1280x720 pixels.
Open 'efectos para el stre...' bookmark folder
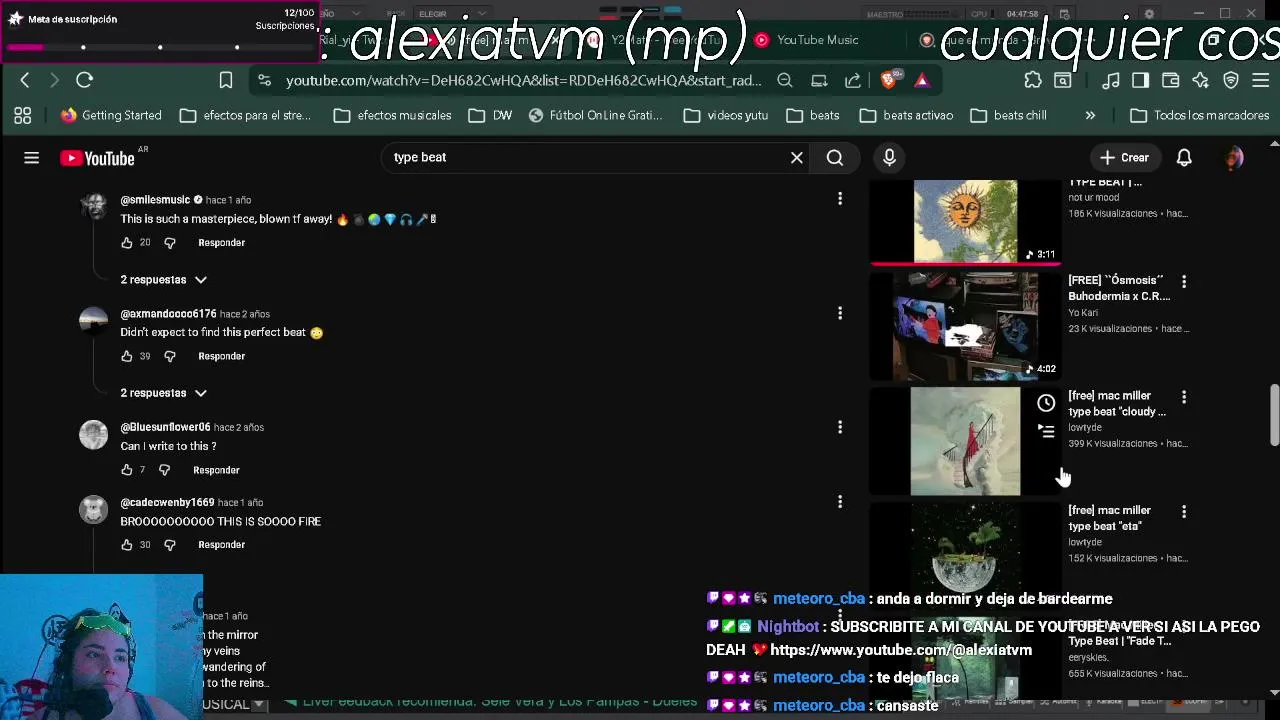(x=246, y=115)
